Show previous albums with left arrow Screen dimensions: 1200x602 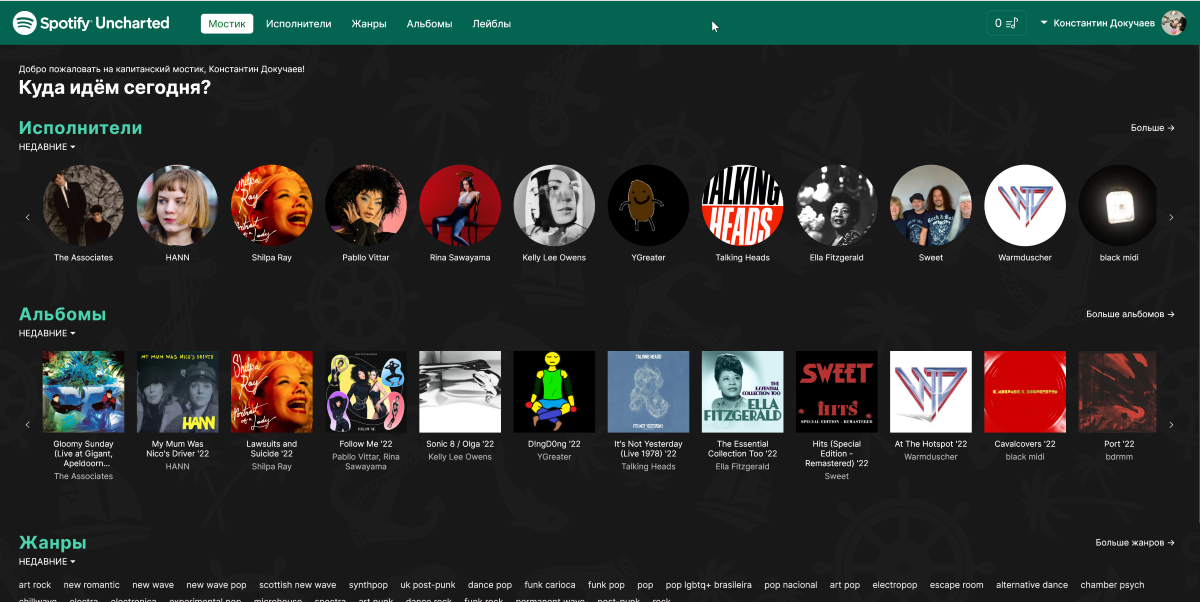28,424
